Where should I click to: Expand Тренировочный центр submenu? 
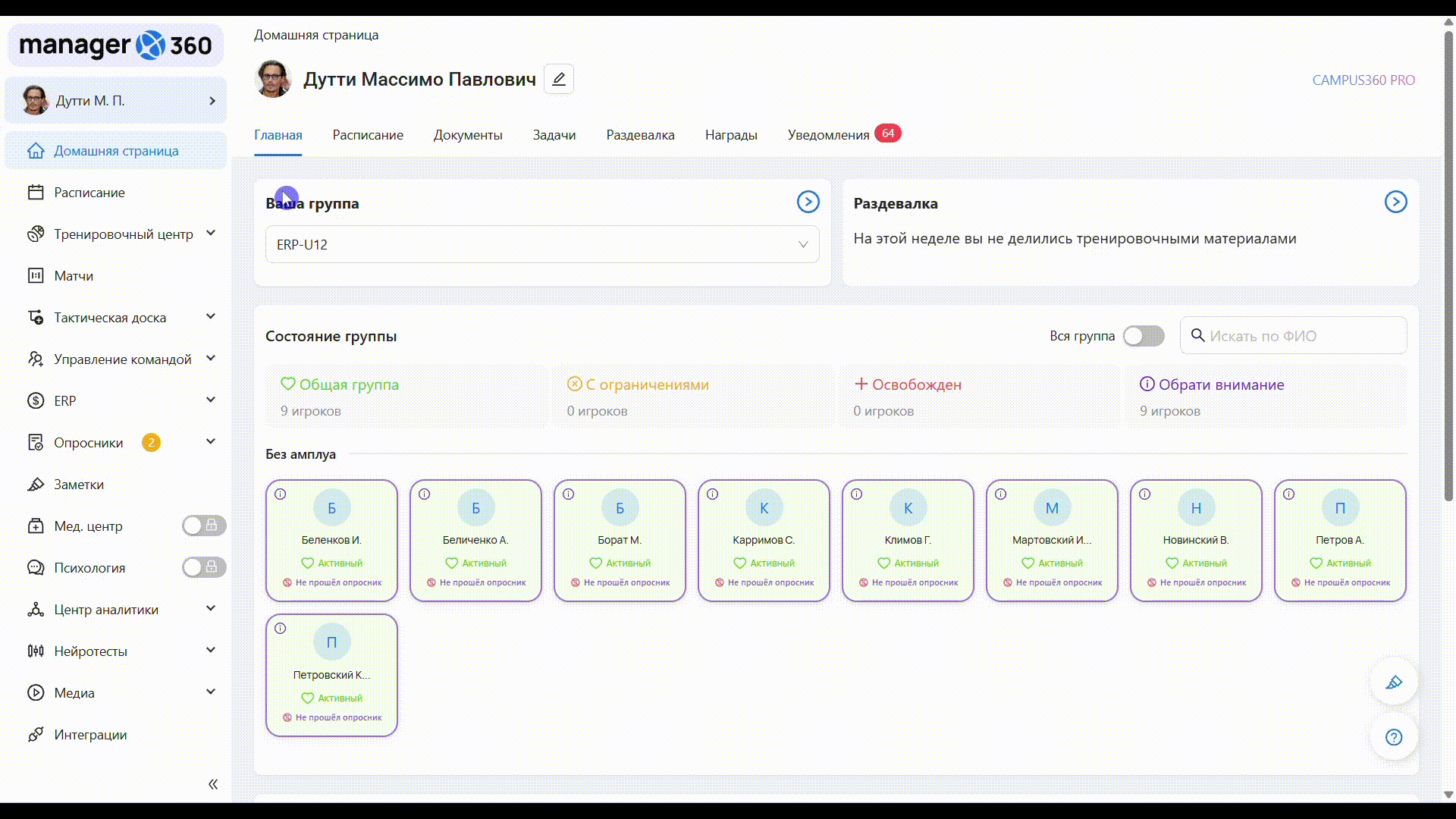coord(124,234)
